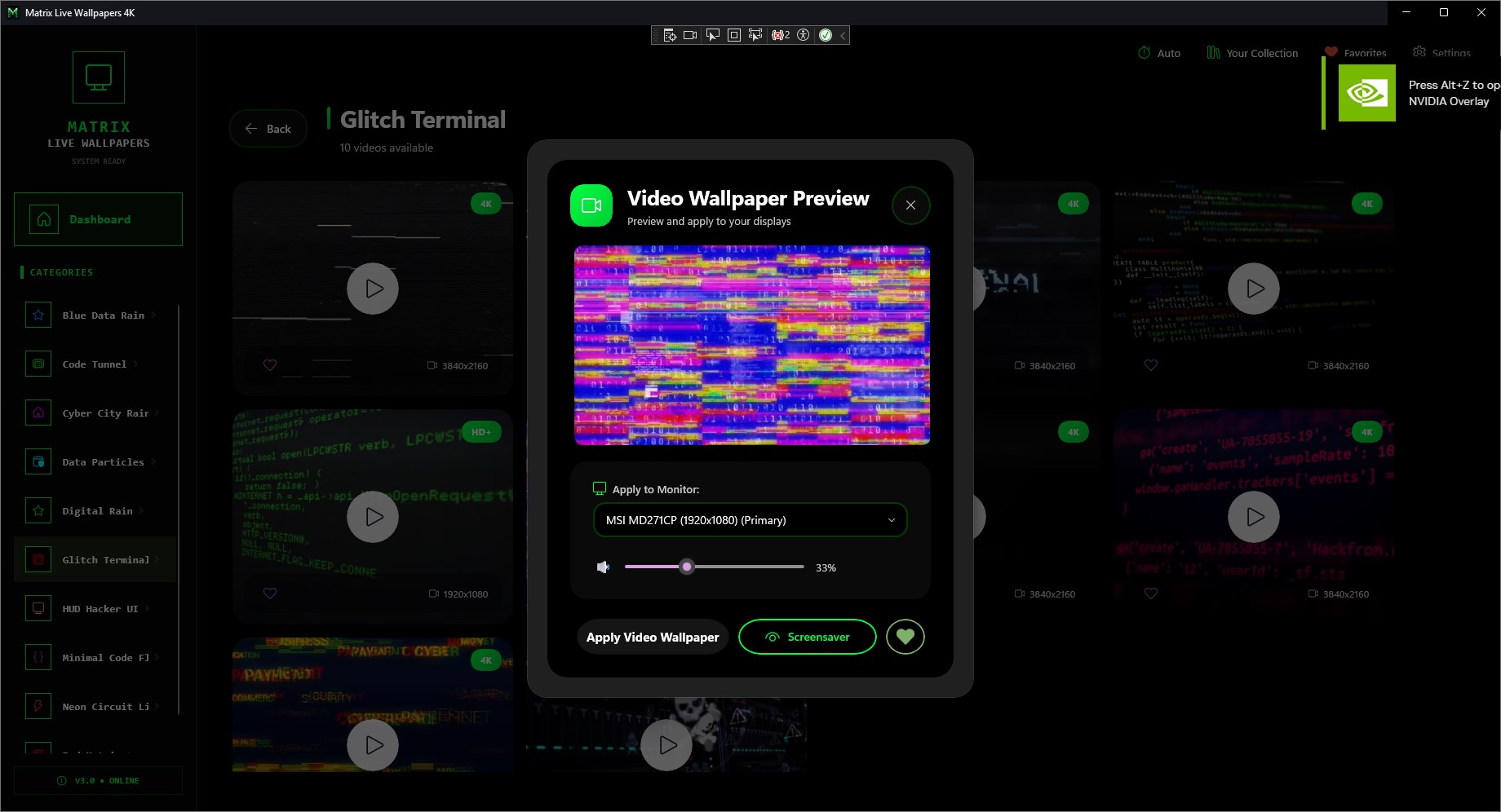The width and height of the screenshot is (1501, 812).
Task: Click the 'Video Wallpaper Preview' dialog title
Action: click(748, 198)
